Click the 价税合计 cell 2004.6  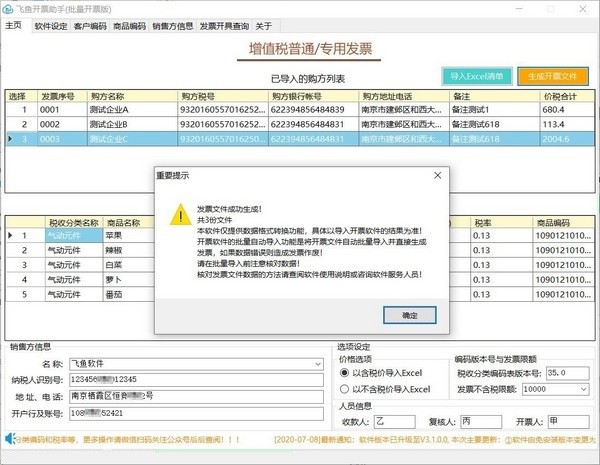click(567, 139)
